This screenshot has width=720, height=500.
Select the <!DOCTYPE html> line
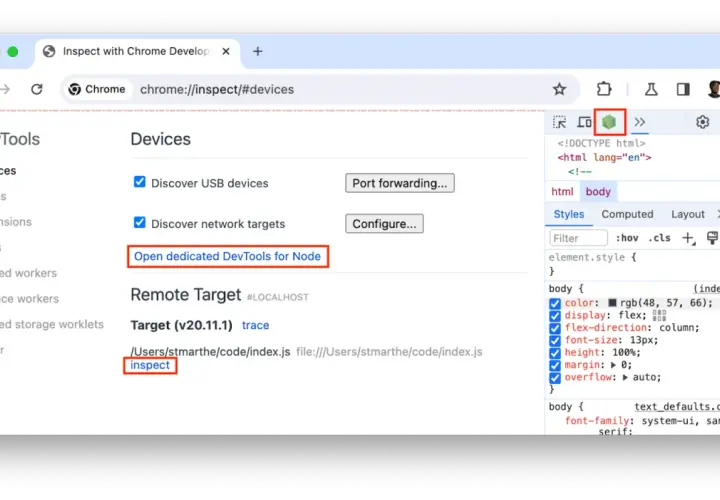(602, 143)
